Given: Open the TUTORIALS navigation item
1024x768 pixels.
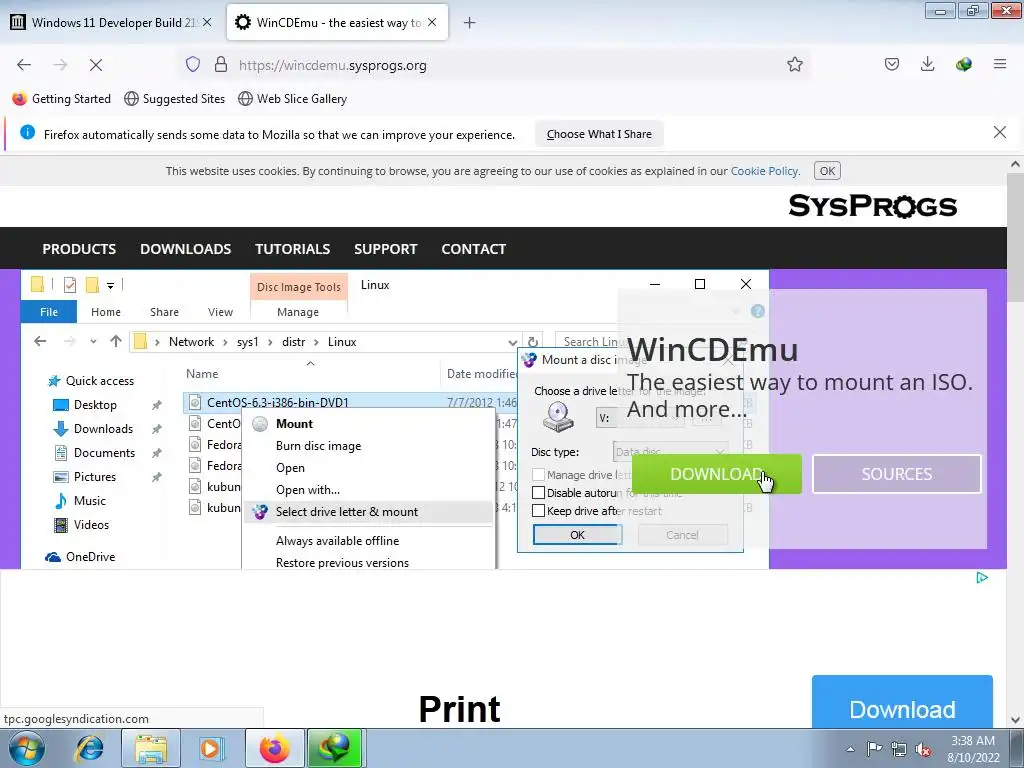Looking at the screenshot, I should [x=293, y=249].
